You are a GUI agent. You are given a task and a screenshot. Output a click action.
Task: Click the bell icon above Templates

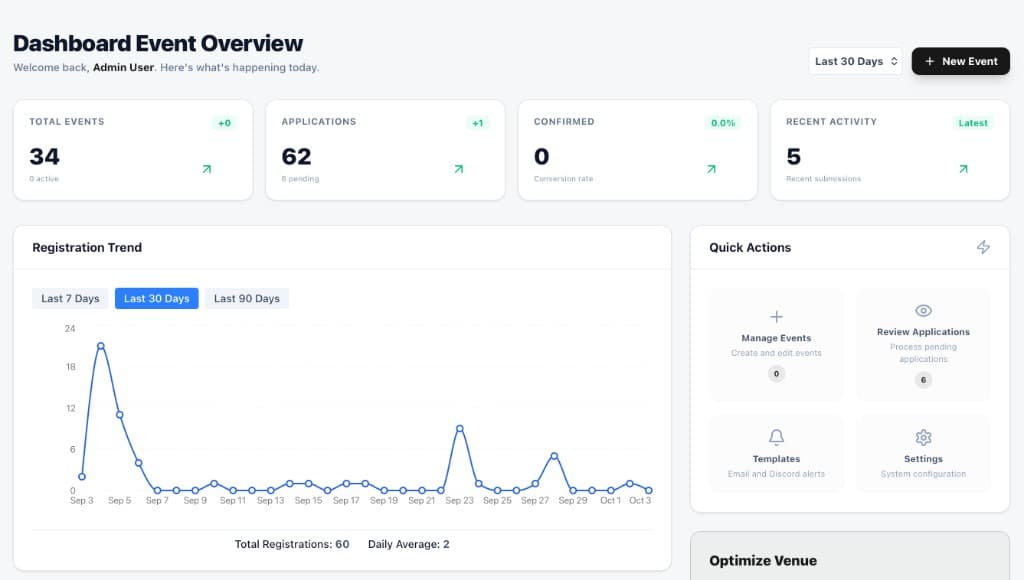click(776, 437)
